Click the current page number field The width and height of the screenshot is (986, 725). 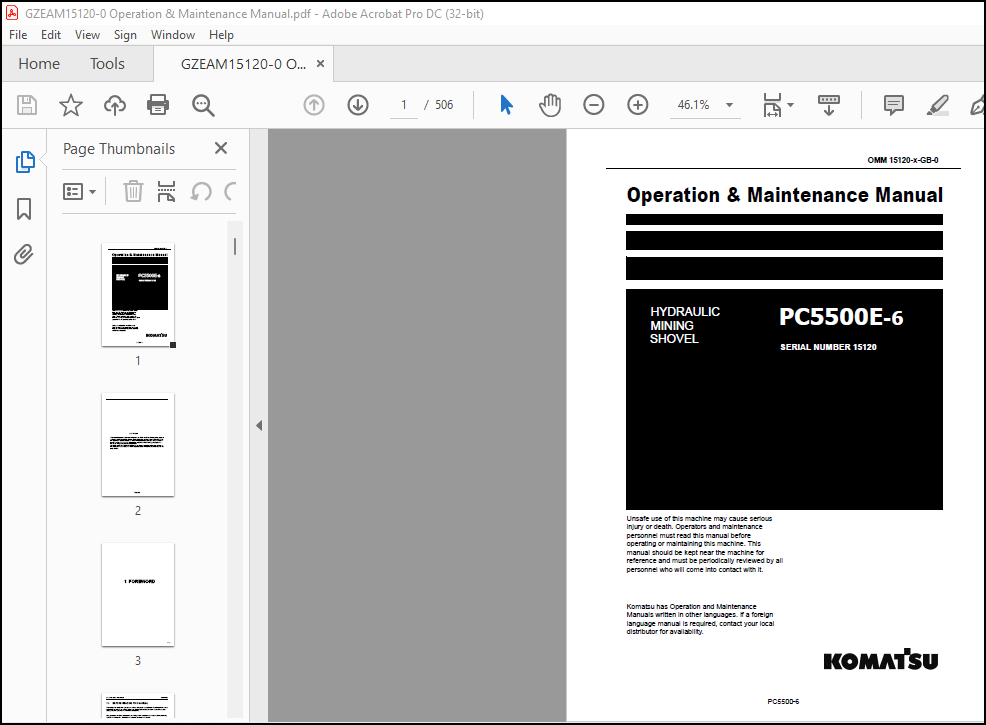tap(404, 105)
